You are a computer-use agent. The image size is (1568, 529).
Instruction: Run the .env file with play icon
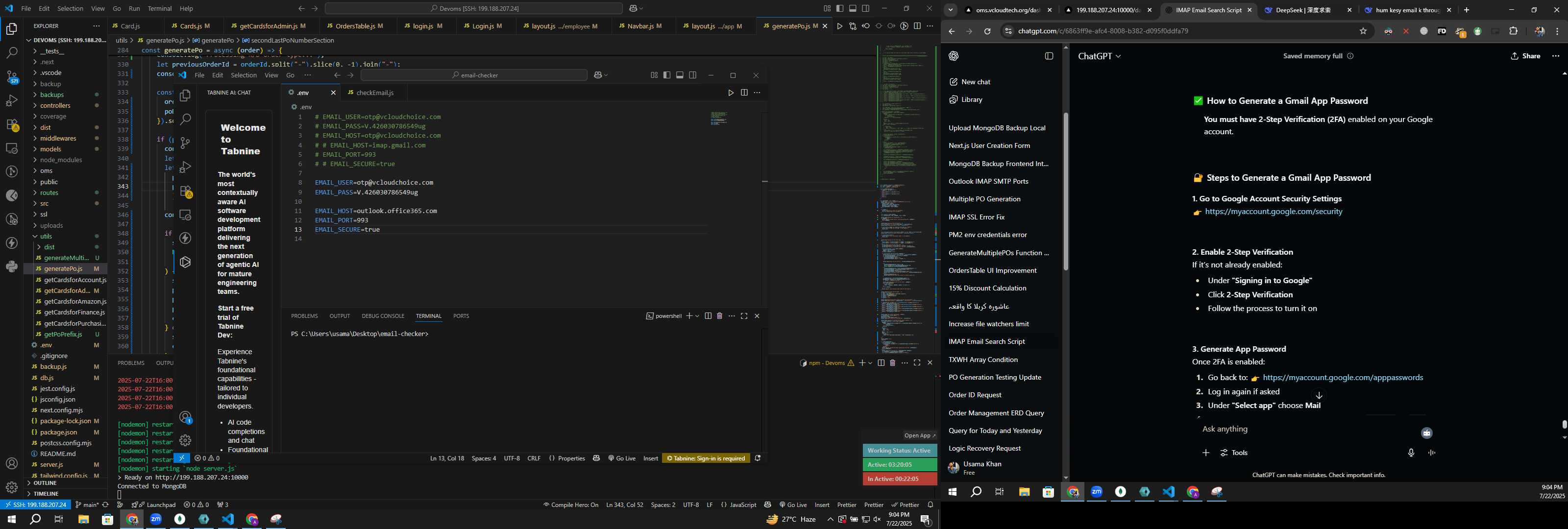731,93
